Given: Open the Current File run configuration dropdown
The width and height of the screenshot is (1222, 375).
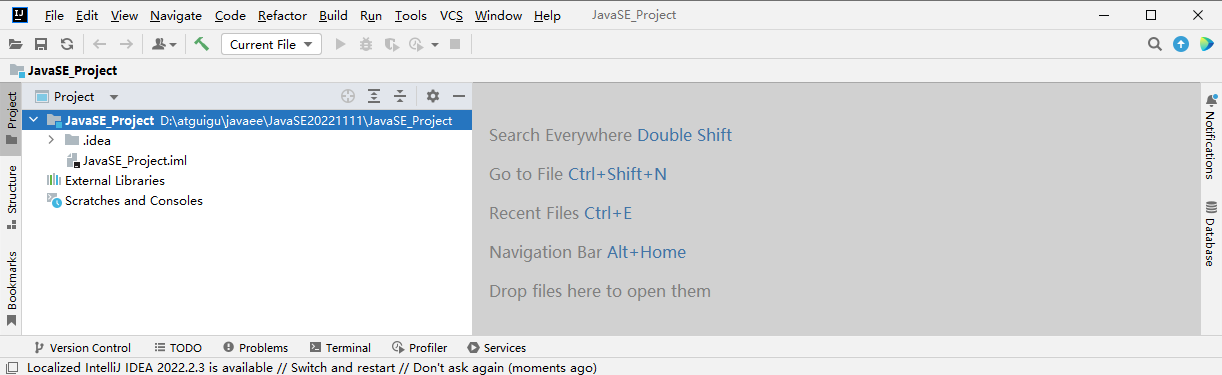Looking at the screenshot, I should [x=271, y=44].
